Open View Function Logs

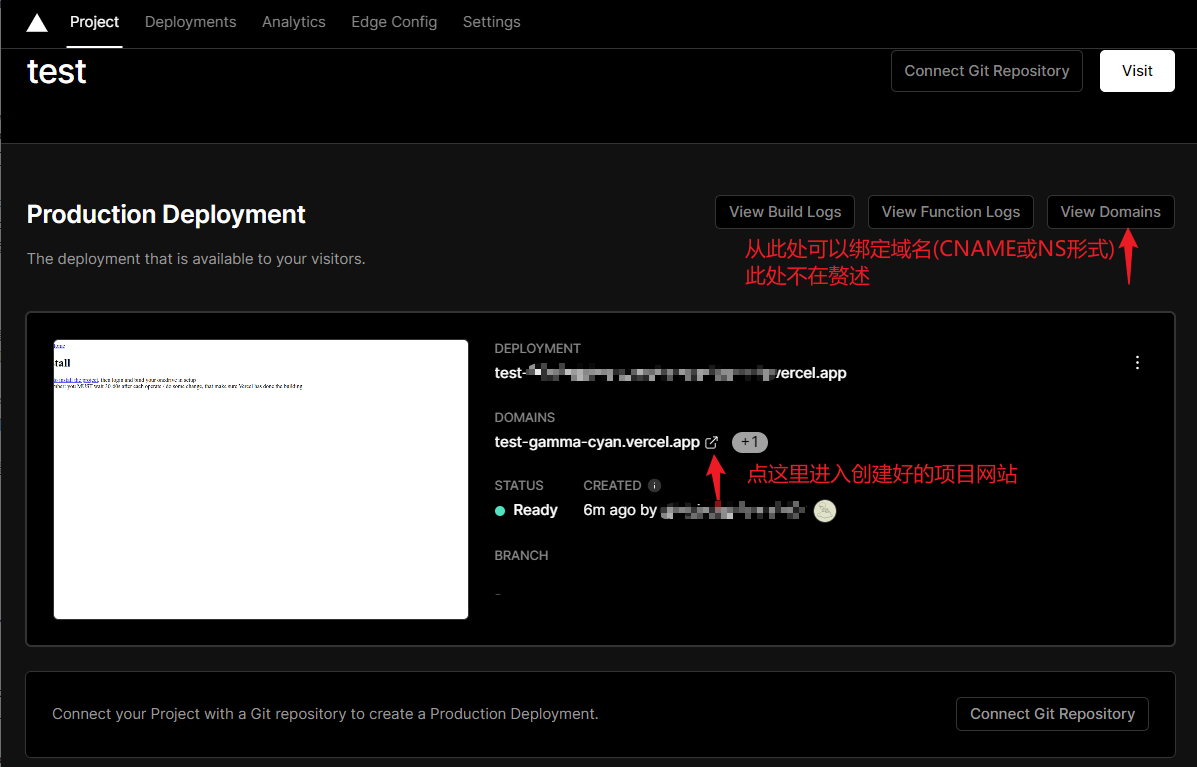(x=950, y=212)
